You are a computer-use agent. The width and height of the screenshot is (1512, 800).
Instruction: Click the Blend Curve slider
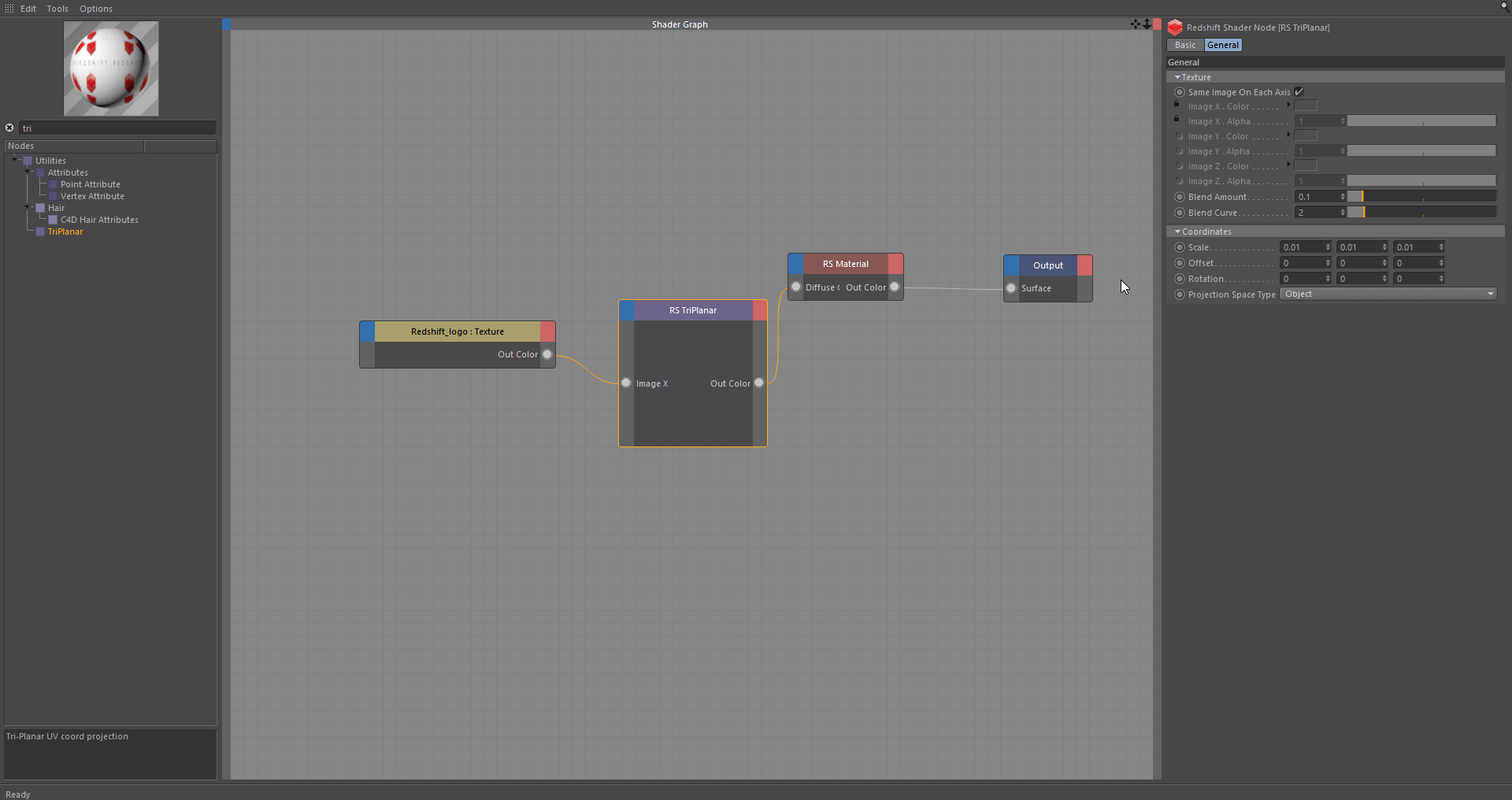pyautogui.click(x=1421, y=213)
